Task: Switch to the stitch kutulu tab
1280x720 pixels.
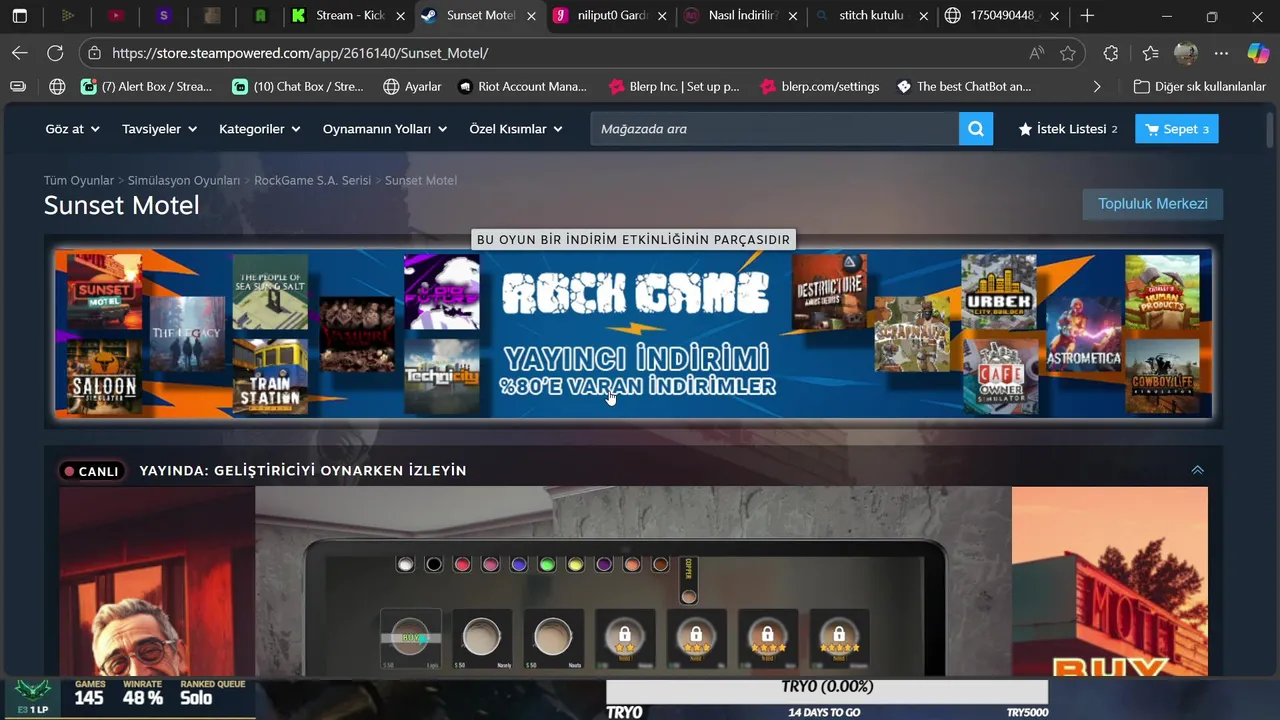Action: coord(873,16)
